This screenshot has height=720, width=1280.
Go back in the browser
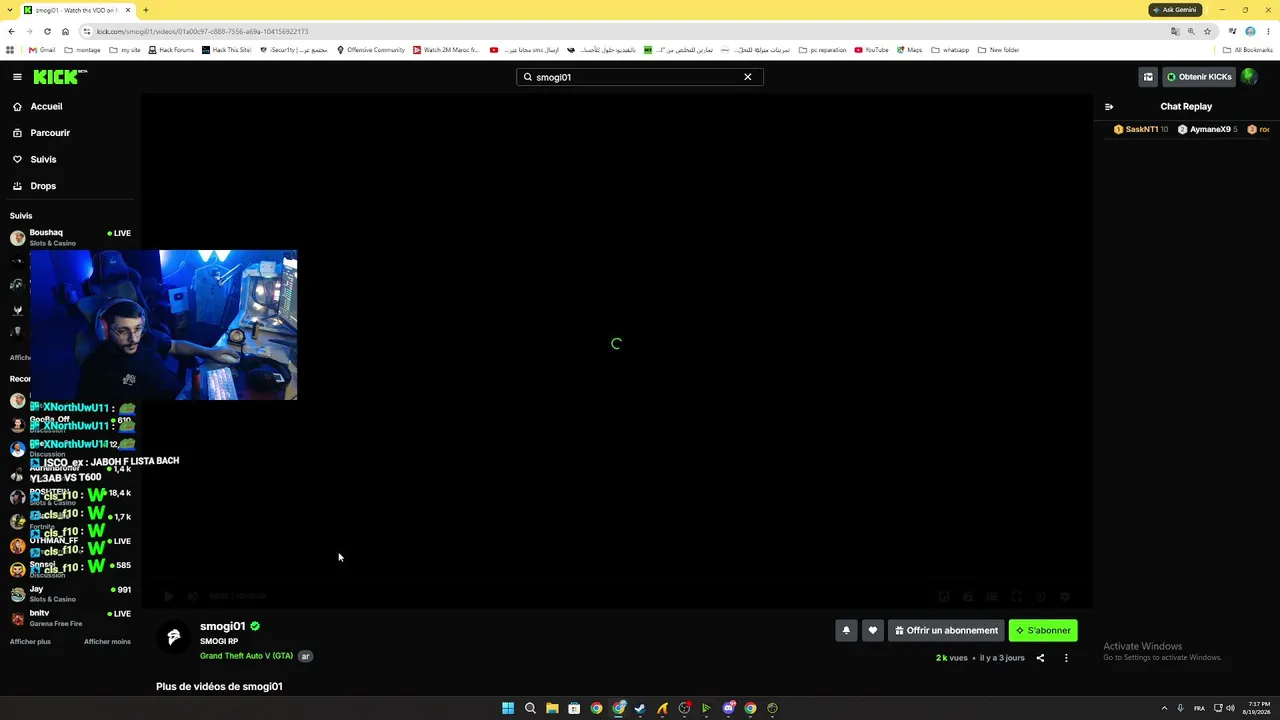(11, 31)
